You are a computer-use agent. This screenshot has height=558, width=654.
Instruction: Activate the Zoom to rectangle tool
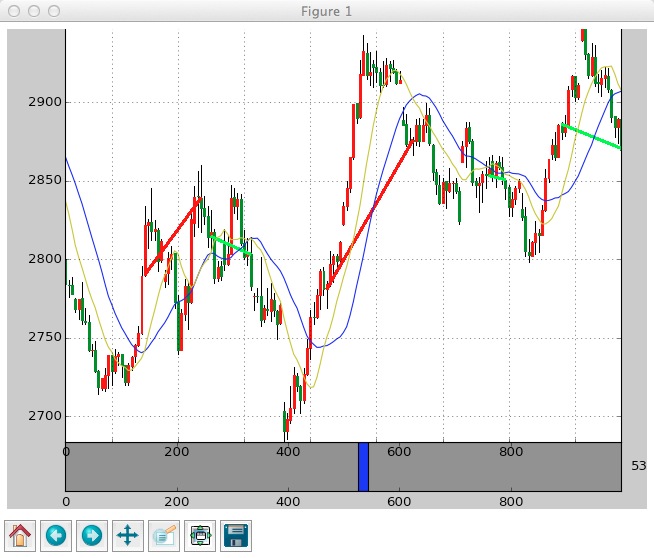pos(164,535)
